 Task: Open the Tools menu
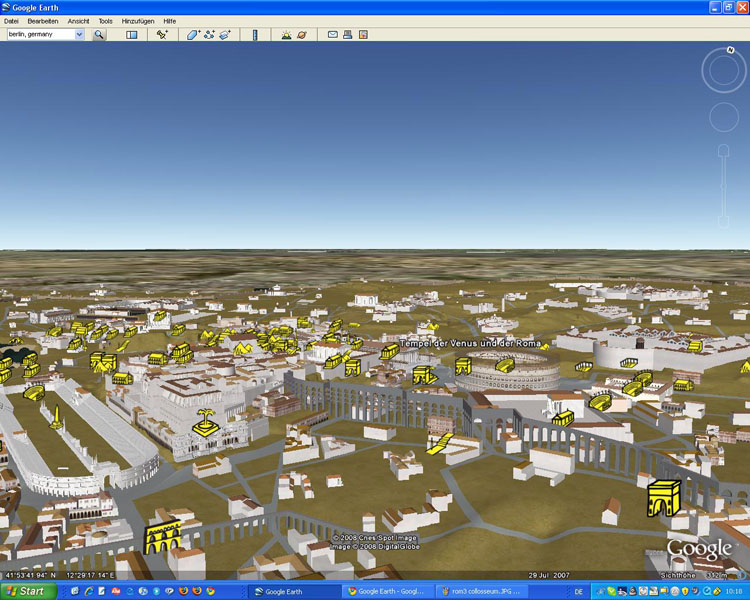(105, 21)
